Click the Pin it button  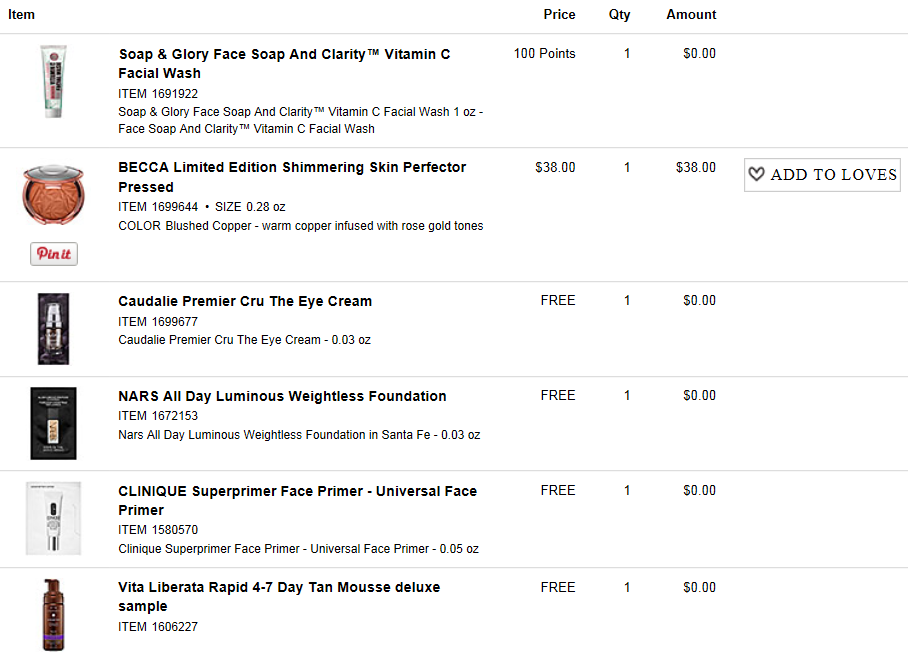pyautogui.click(x=54, y=254)
